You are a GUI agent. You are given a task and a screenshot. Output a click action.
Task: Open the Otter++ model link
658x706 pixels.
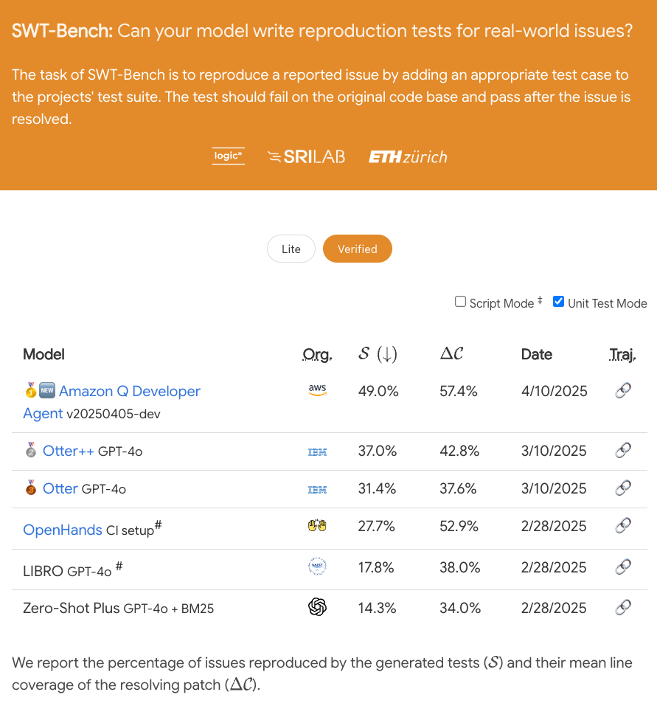(68, 451)
